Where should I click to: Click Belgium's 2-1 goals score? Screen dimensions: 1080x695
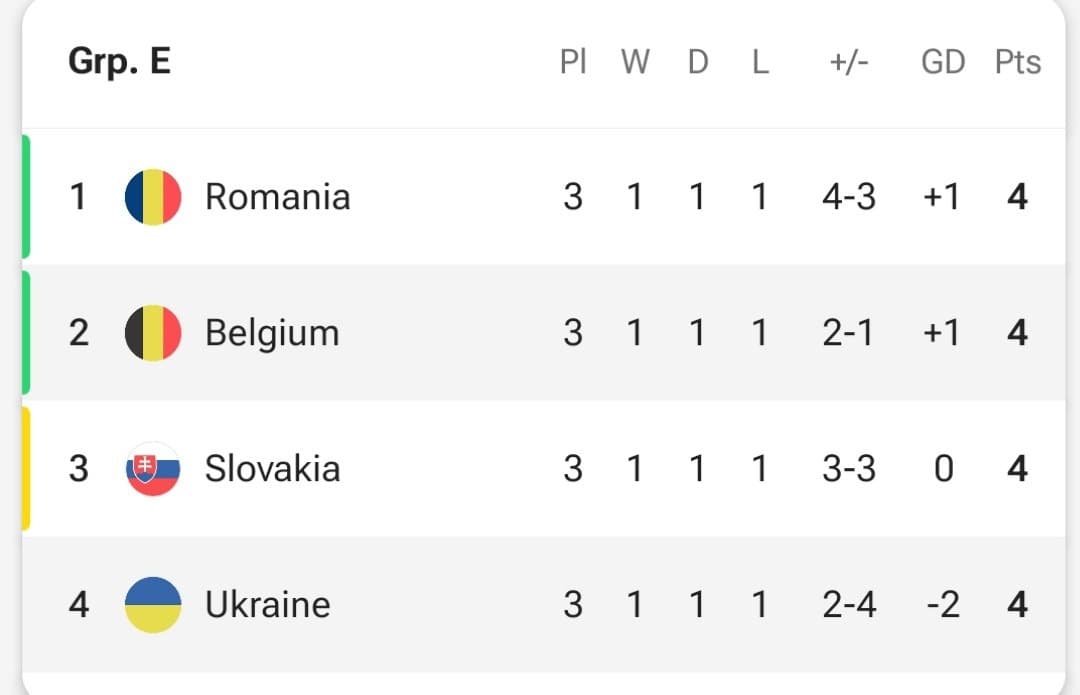pyautogui.click(x=848, y=333)
